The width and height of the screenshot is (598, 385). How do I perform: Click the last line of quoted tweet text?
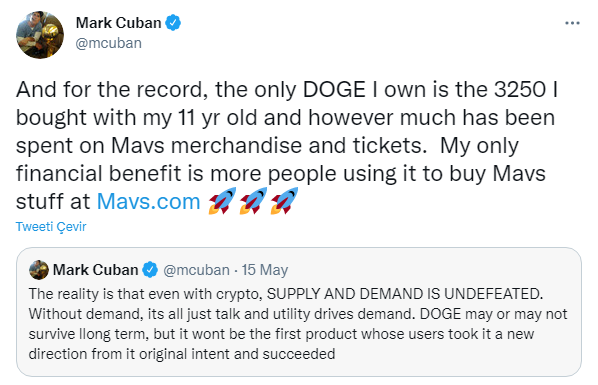(182, 354)
